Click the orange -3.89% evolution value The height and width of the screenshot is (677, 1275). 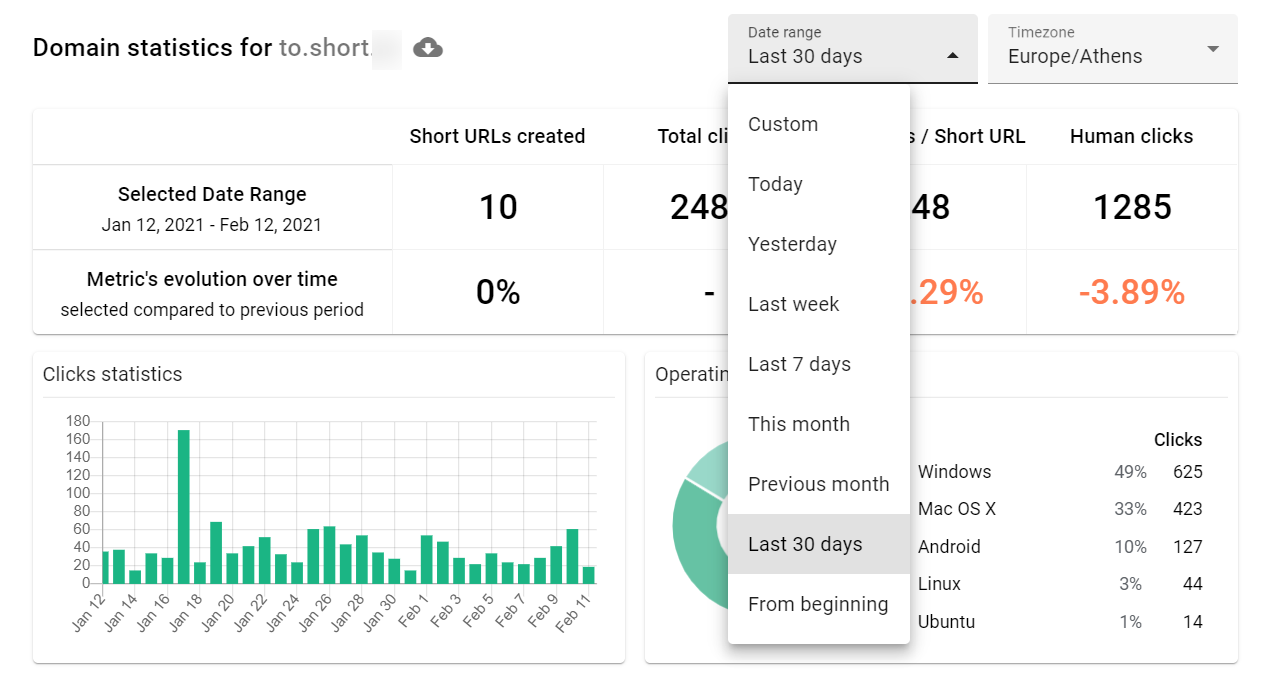[x=1131, y=292]
